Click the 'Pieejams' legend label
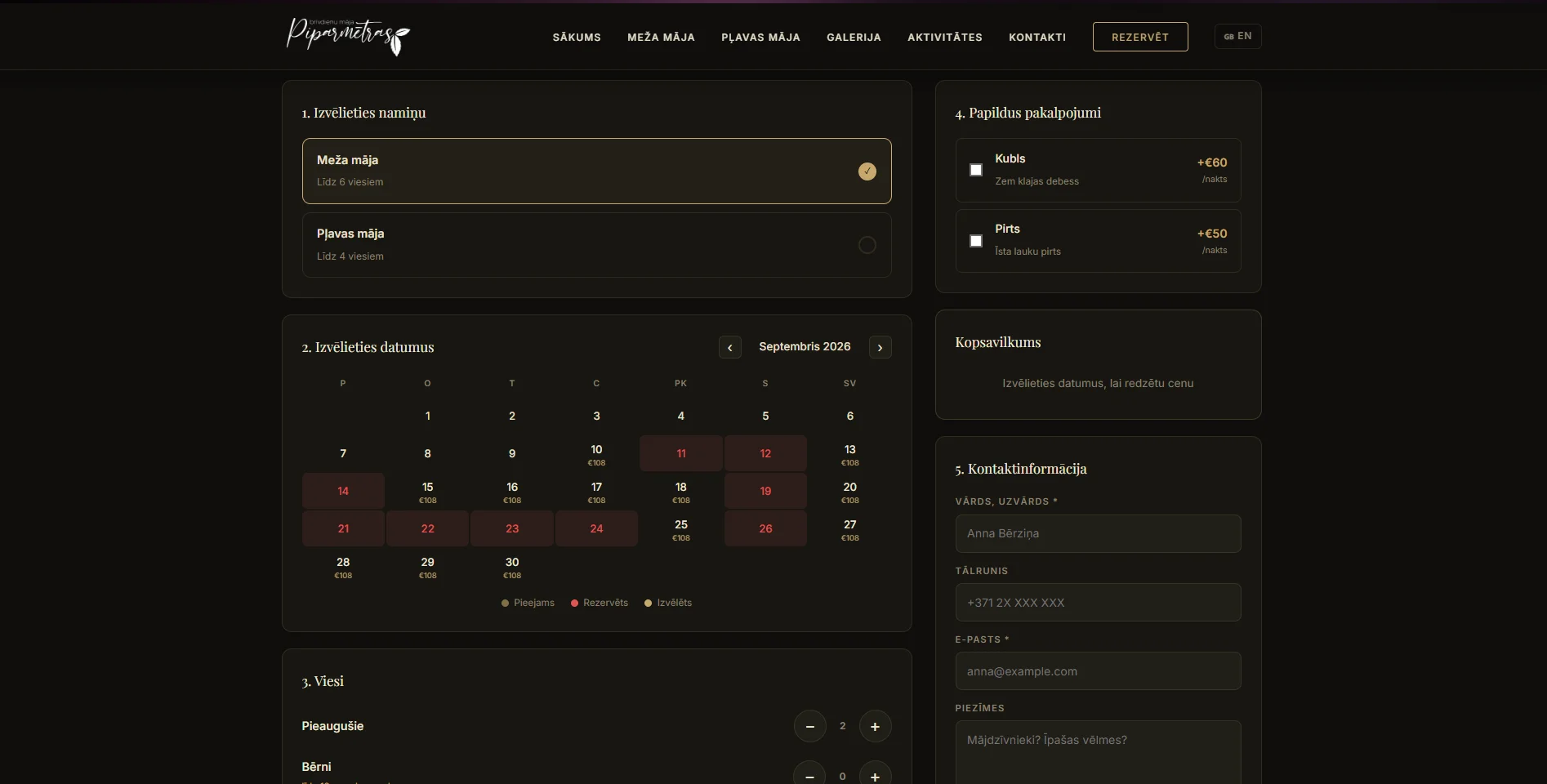The height and width of the screenshot is (784, 1547). click(534, 603)
